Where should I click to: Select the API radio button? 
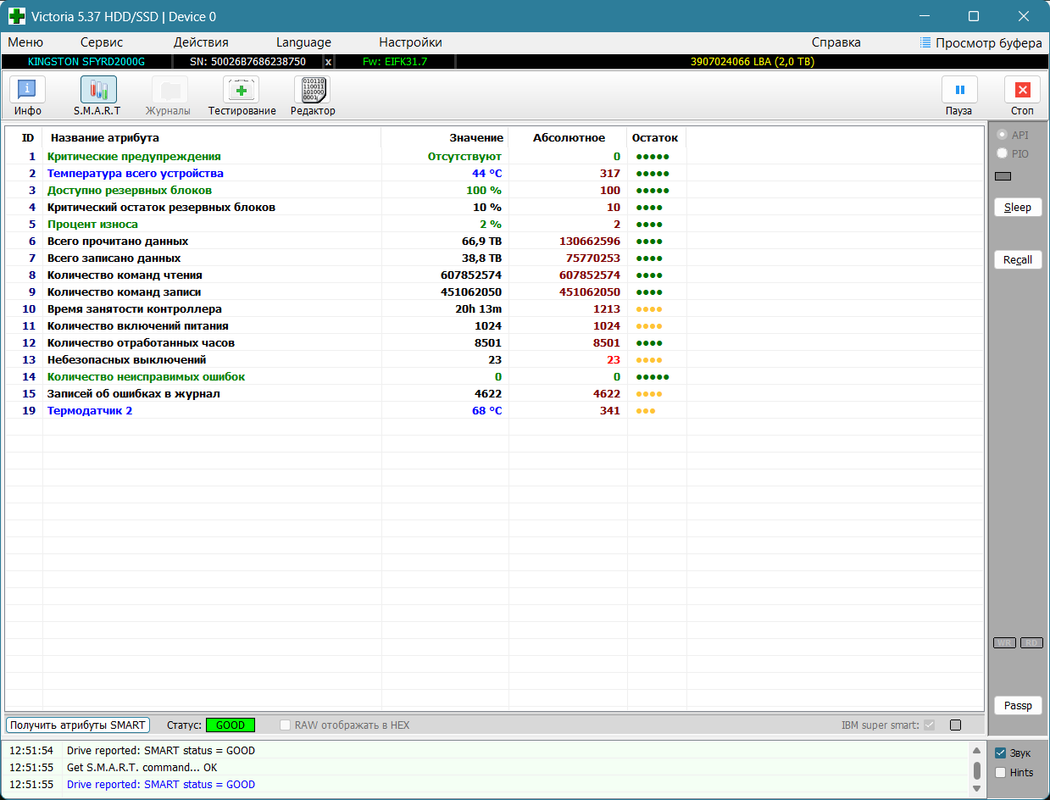(1002, 135)
